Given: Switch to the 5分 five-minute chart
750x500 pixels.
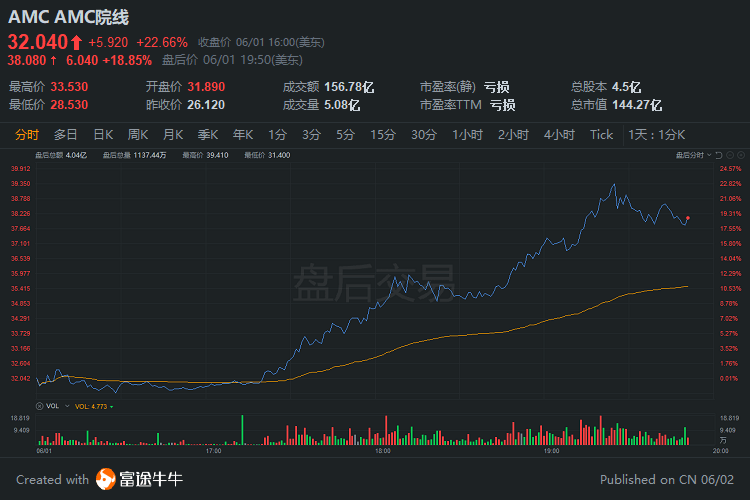Looking at the screenshot, I should (345, 135).
